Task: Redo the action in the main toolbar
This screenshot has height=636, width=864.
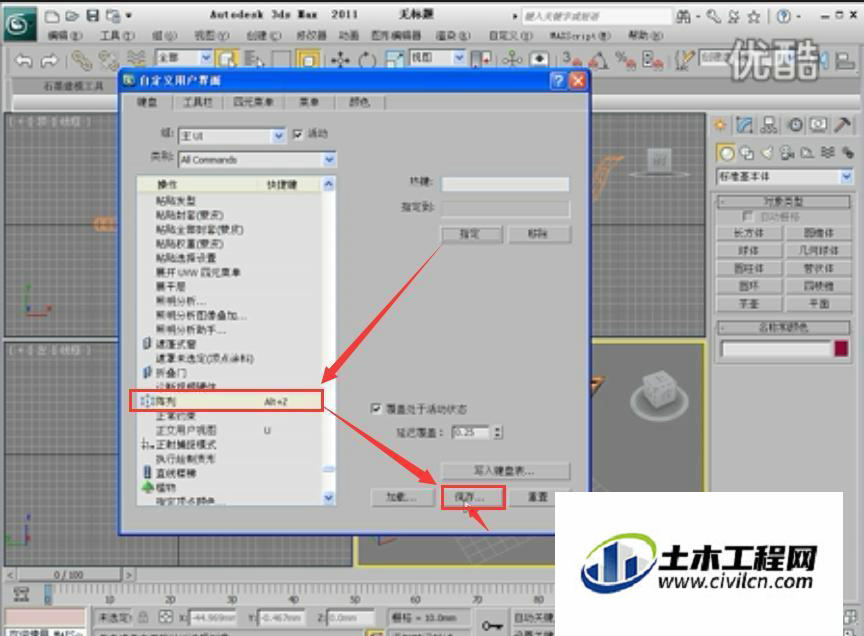Action: point(50,60)
